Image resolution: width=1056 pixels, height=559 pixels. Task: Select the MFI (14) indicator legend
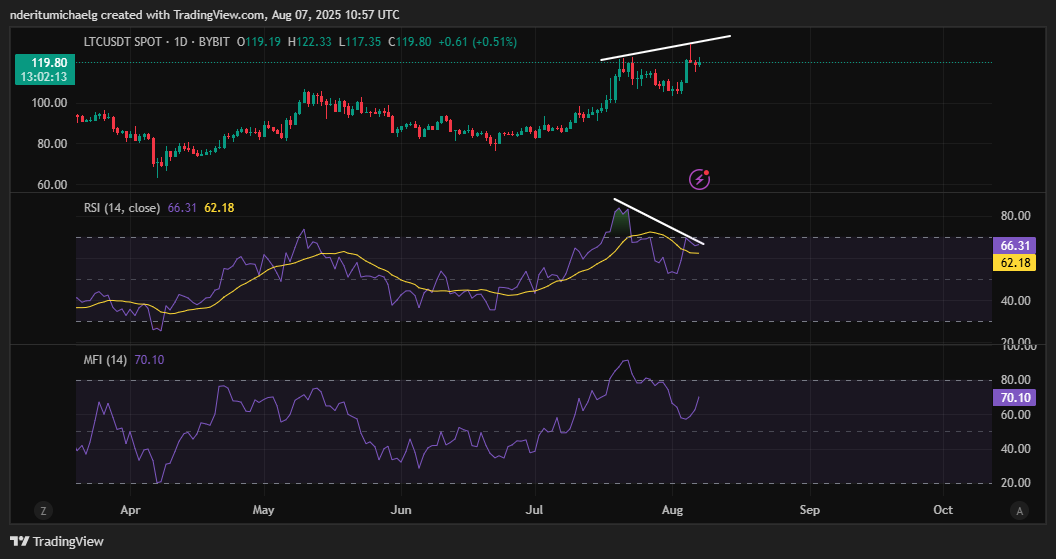(x=105, y=359)
